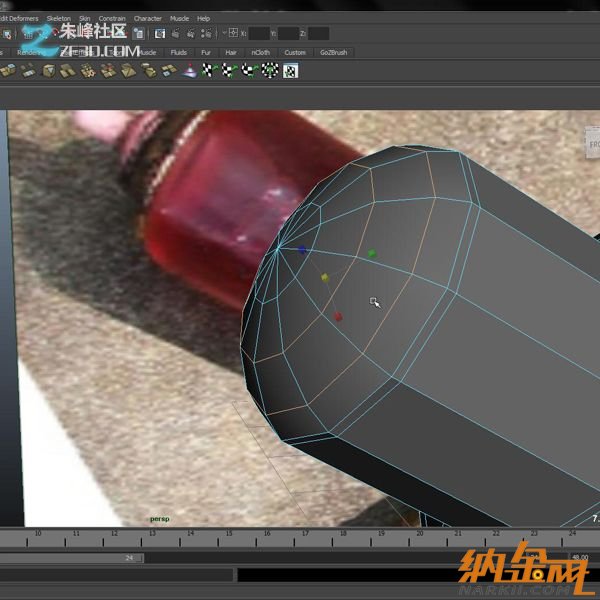Switch to the Fluids shelf tab
The height and width of the screenshot is (600, 600).
pyautogui.click(x=178, y=52)
